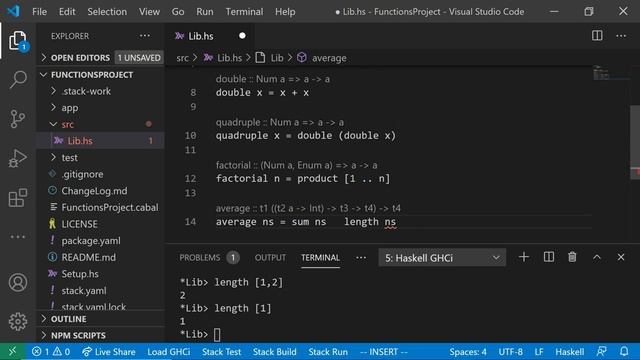This screenshot has height=360, width=640.
Task: Open the Search view icon
Action: point(18,79)
